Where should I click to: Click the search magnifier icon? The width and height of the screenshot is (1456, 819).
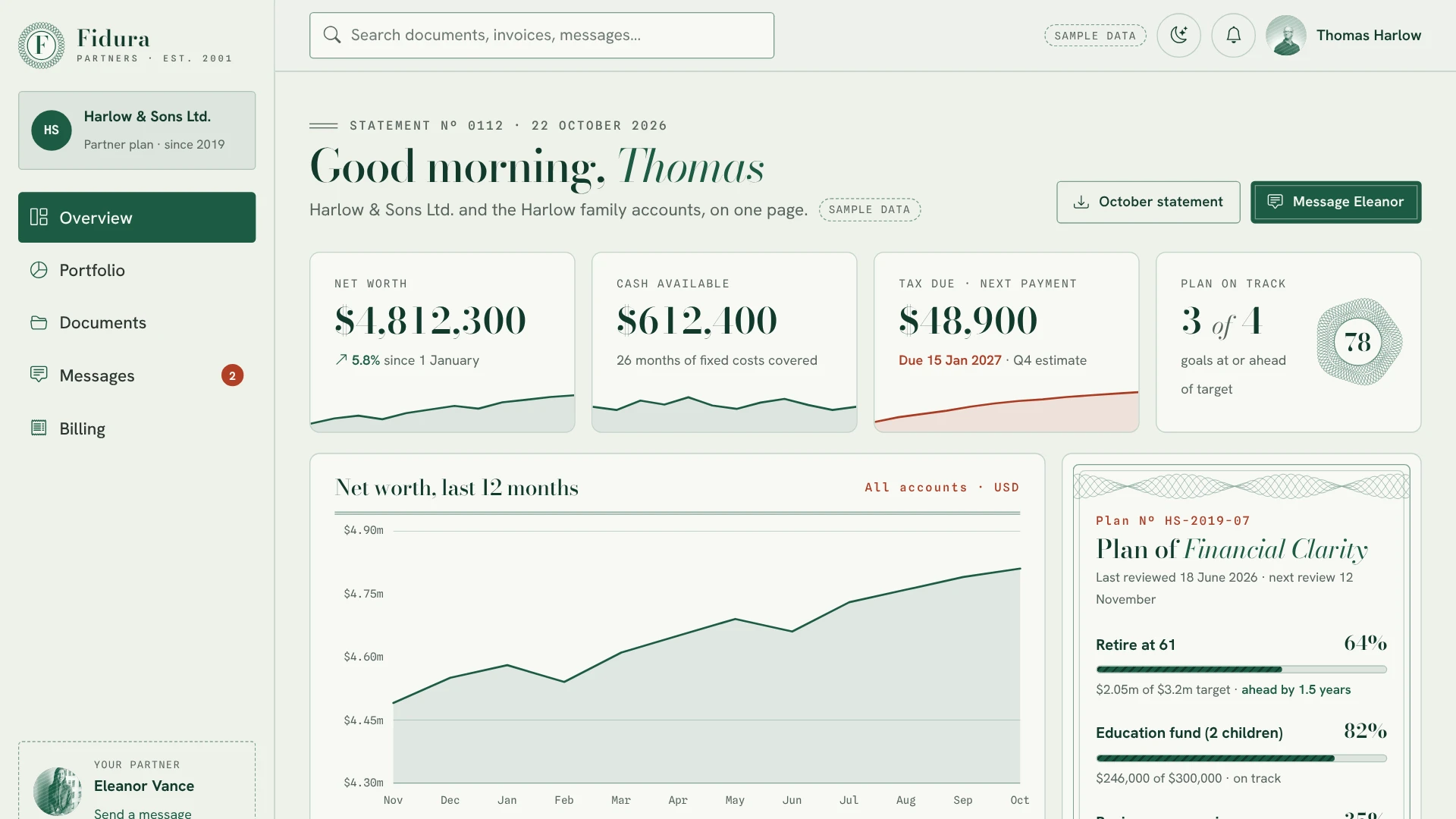(332, 35)
